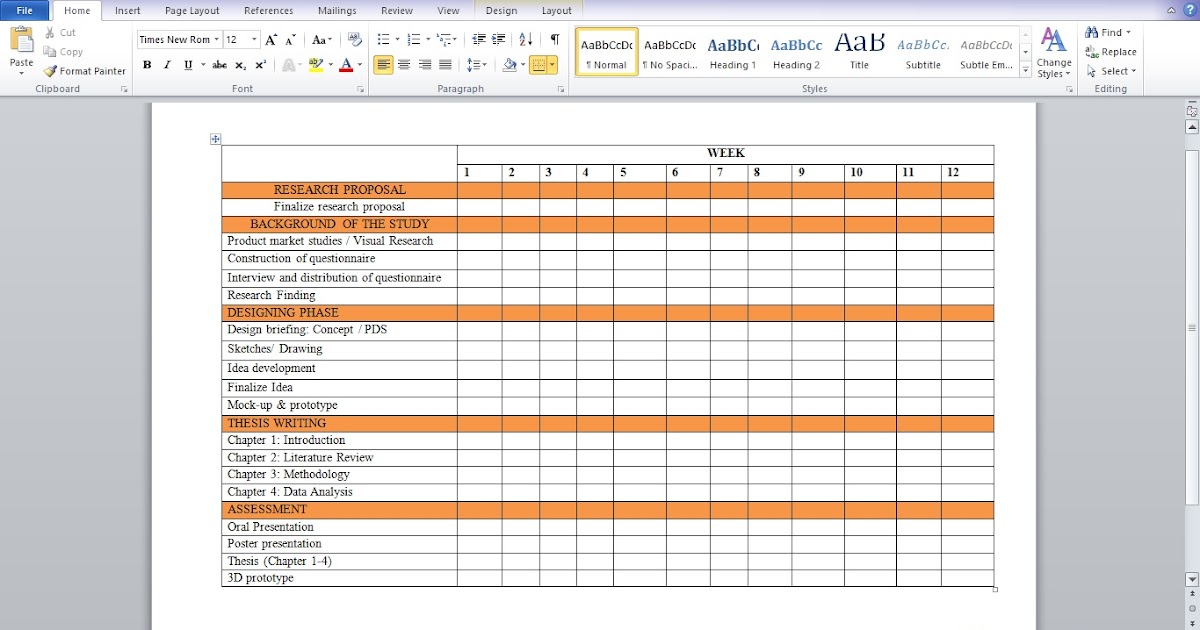Open the Clipboard pane launcher

point(125,90)
